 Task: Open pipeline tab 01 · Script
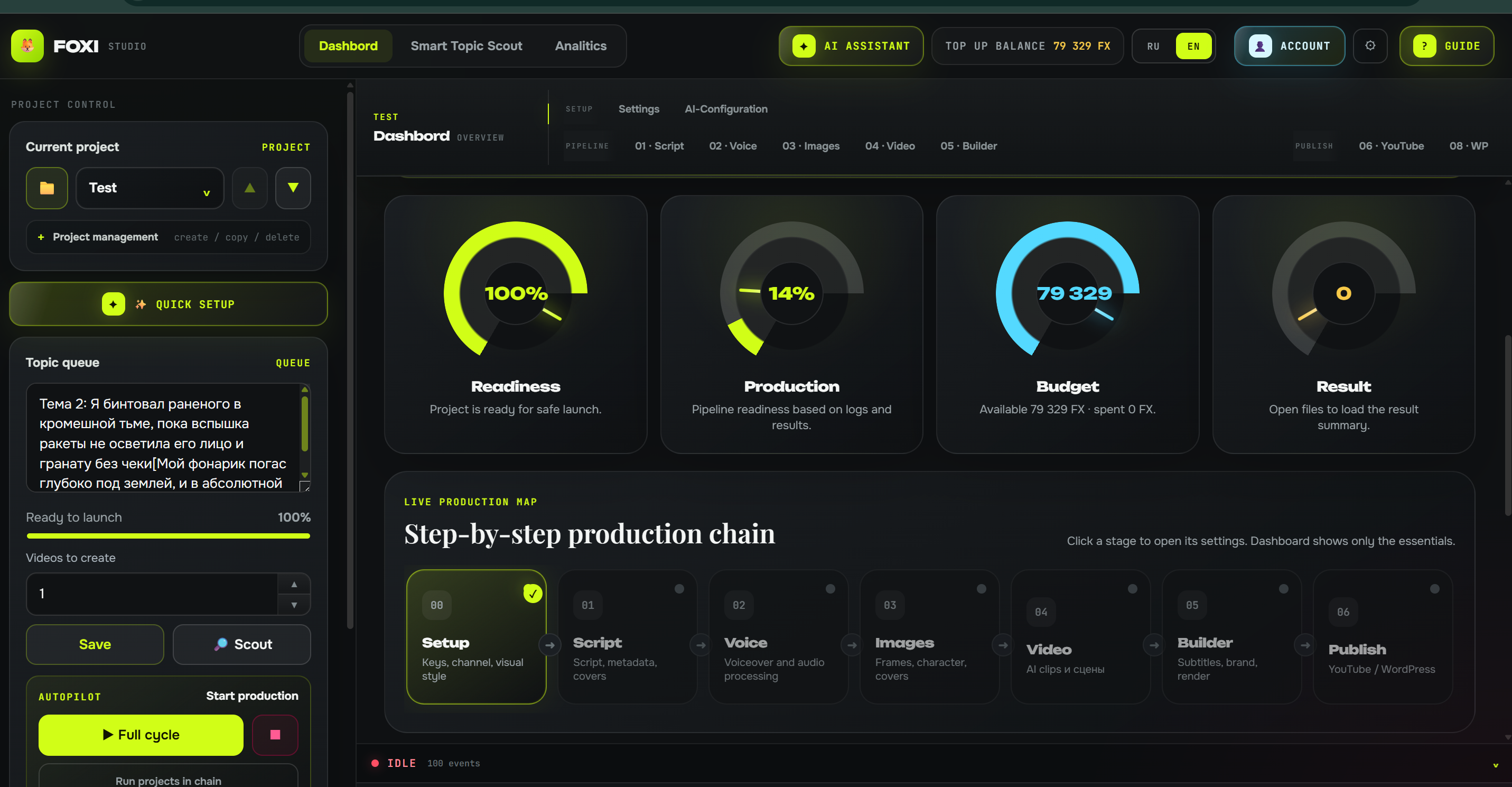(x=659, y=146)
